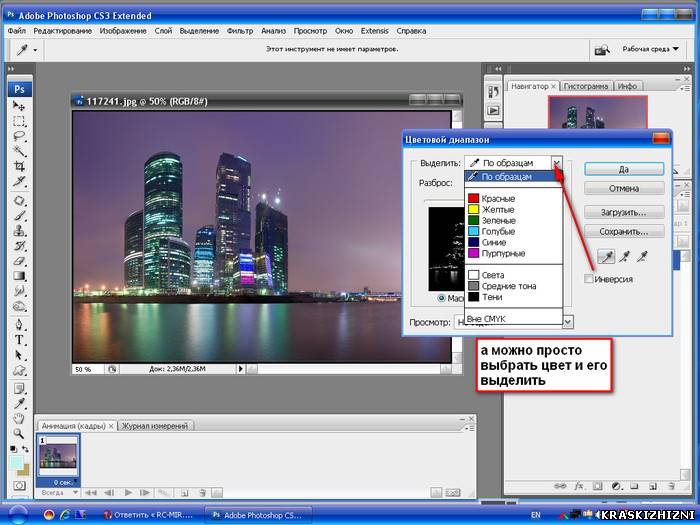Screen dimensions: 700x525
Task: Pick the subtract-from-sample eyedropper in the dialog
Action: (643, 256)
